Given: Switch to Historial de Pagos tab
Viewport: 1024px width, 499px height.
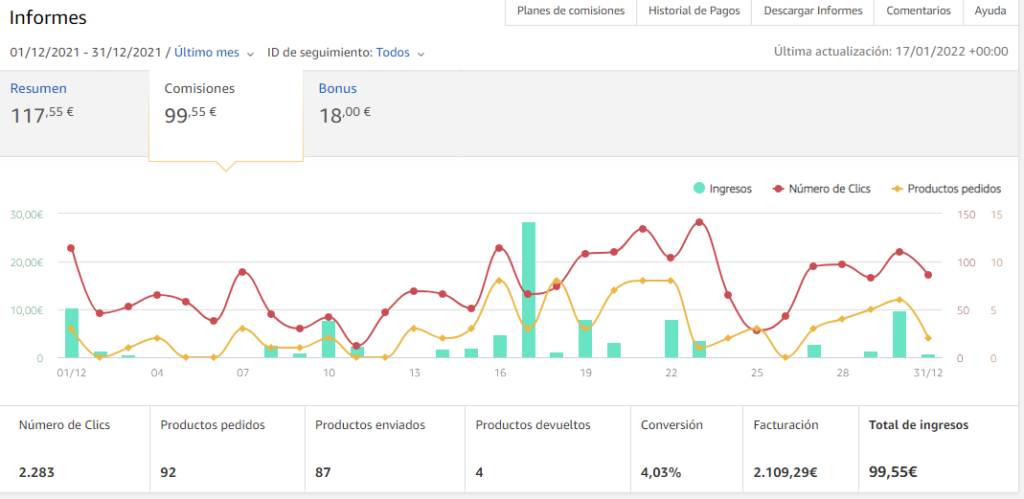Looking at the screenshot, I should pyautogui.click(x=693, y=11).
